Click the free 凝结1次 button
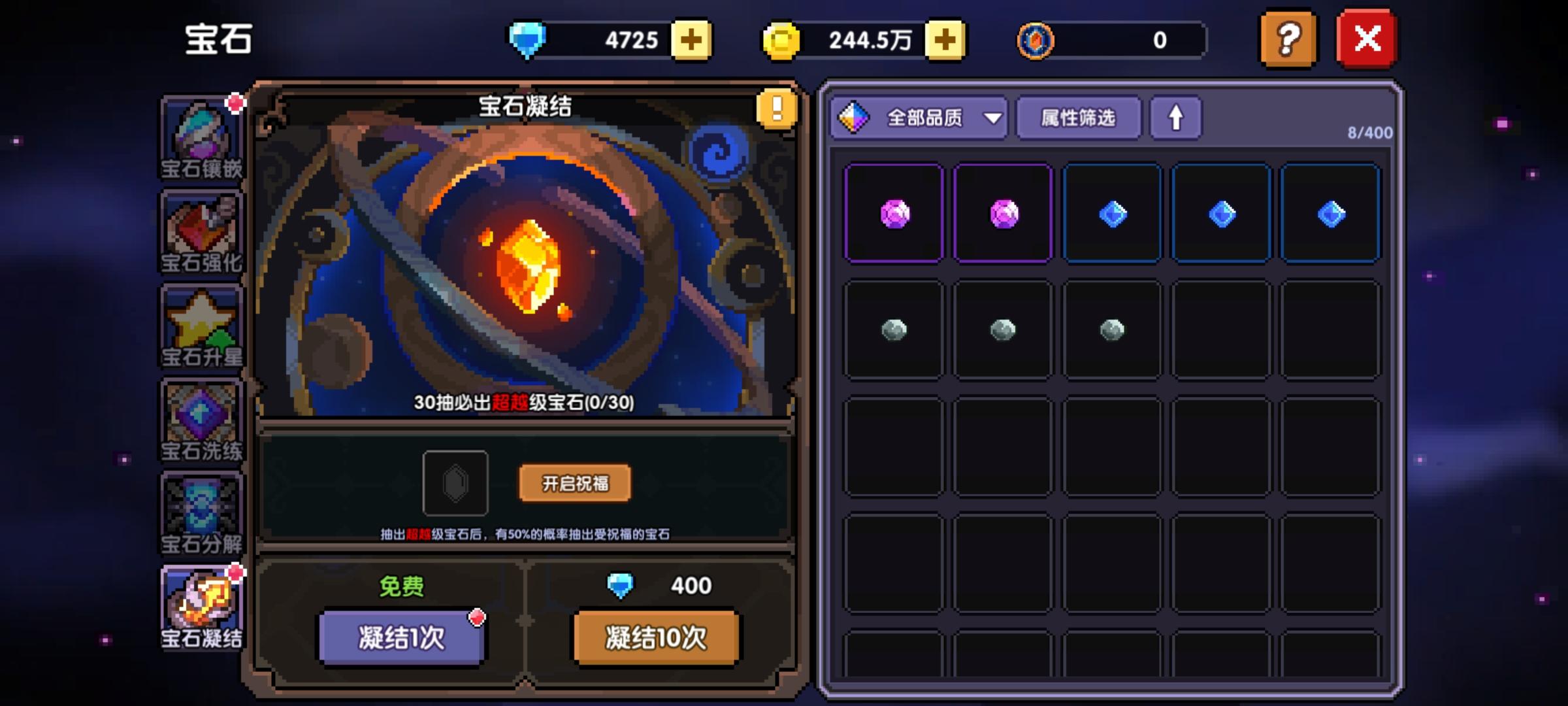 click(401, 637)
